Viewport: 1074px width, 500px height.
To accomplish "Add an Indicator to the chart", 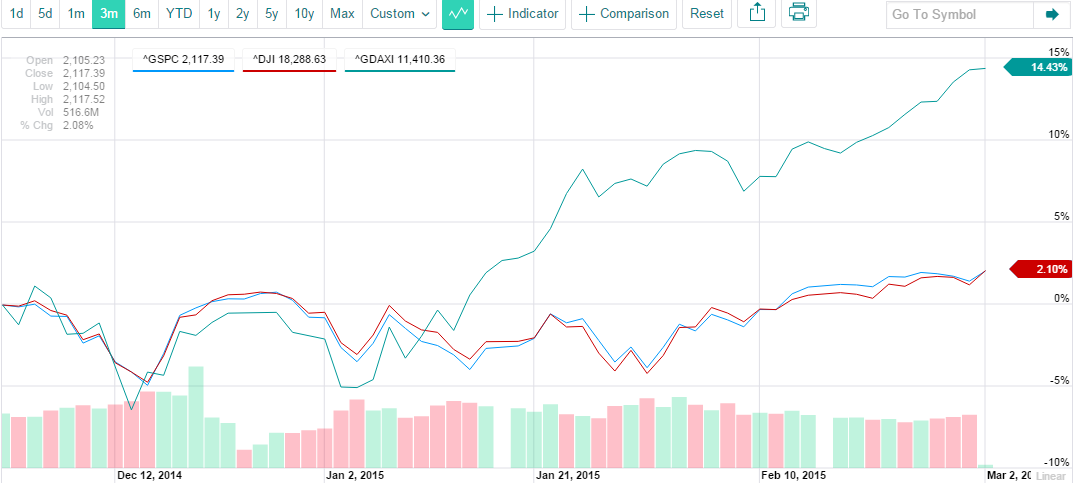I will coord(523,14).
